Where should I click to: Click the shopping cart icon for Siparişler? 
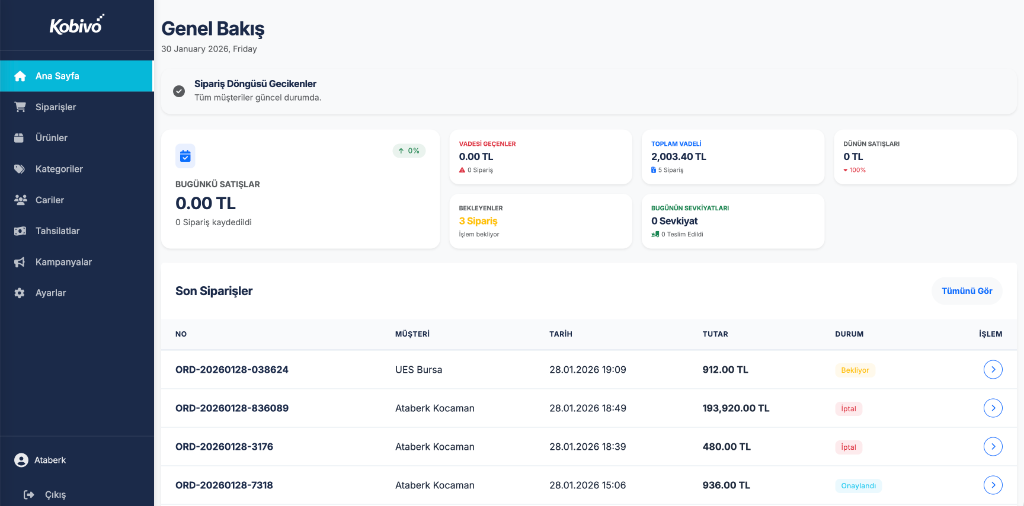20,107
